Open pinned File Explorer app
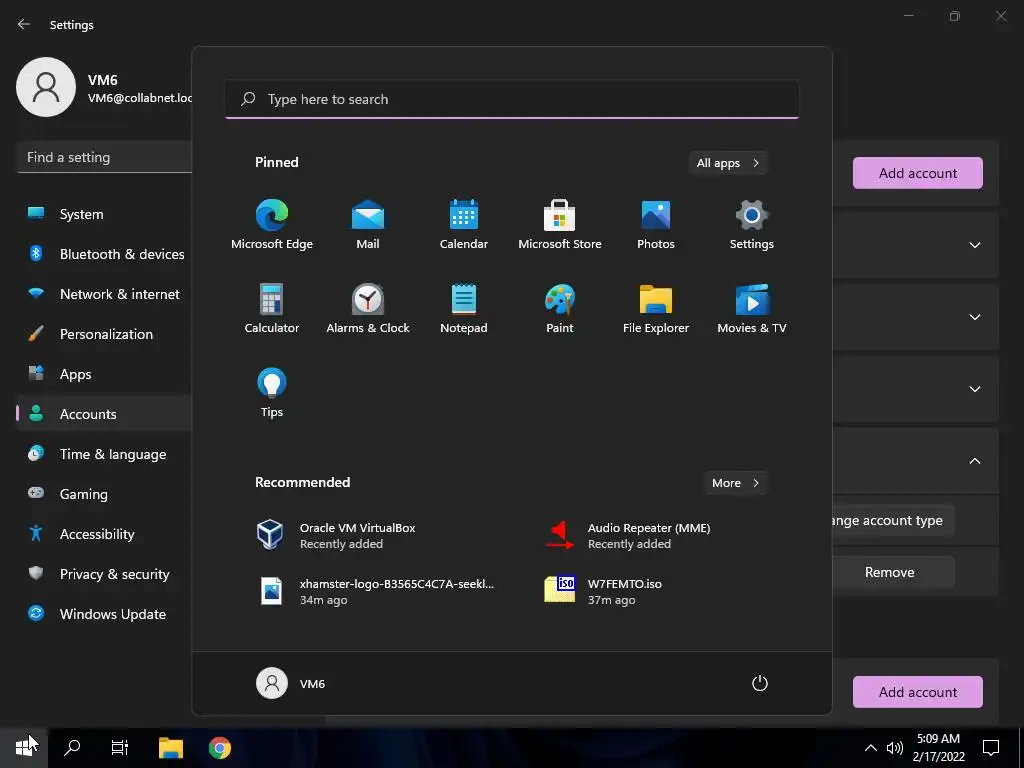 click(656, 308)
